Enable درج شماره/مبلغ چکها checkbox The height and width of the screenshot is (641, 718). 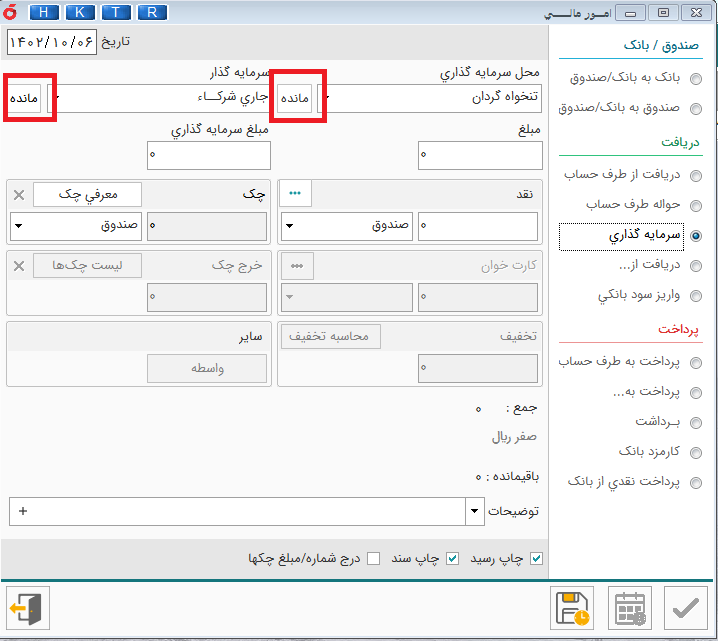tap(374, 558)
